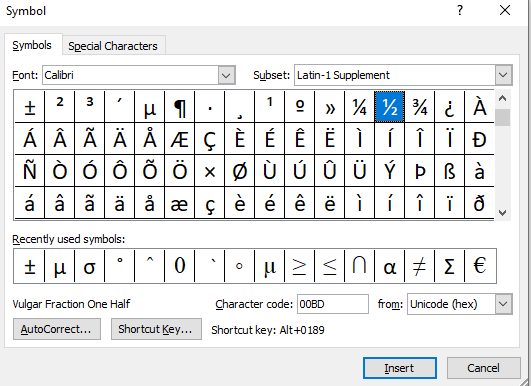Close the Symbol dialog window
Viewport: 531px width, 386px height.
[x=505, y=10]
